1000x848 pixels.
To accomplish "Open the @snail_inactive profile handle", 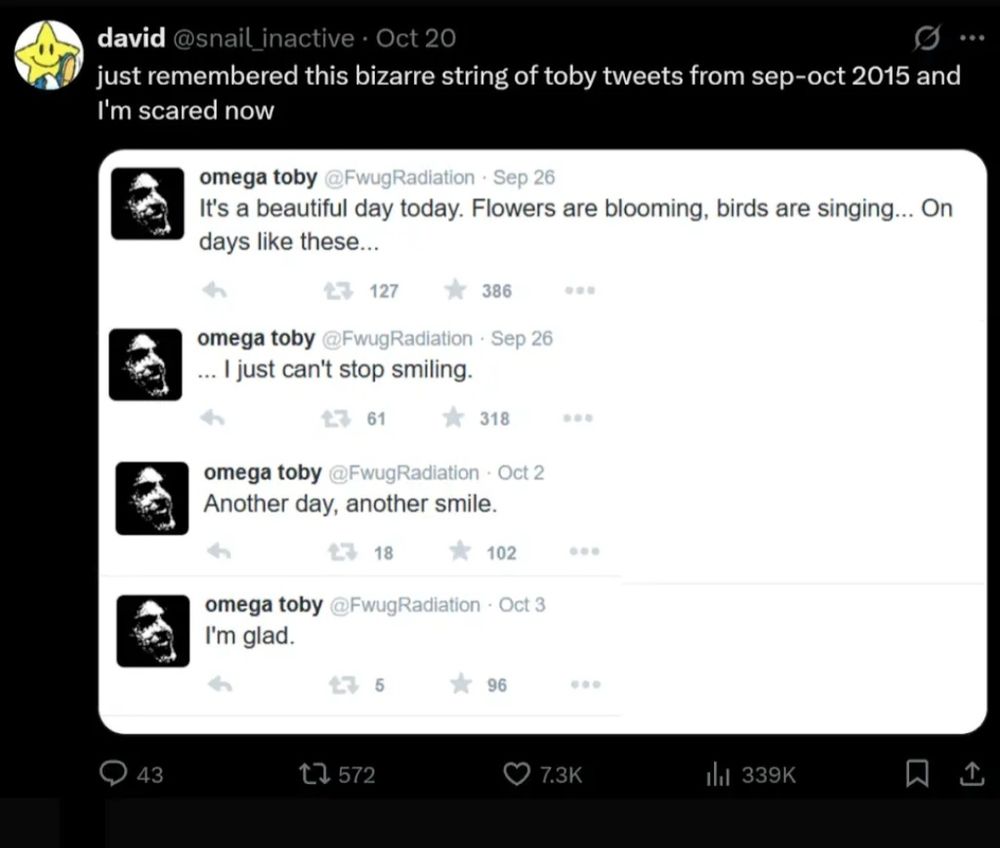I will click(x=264, y=38).
